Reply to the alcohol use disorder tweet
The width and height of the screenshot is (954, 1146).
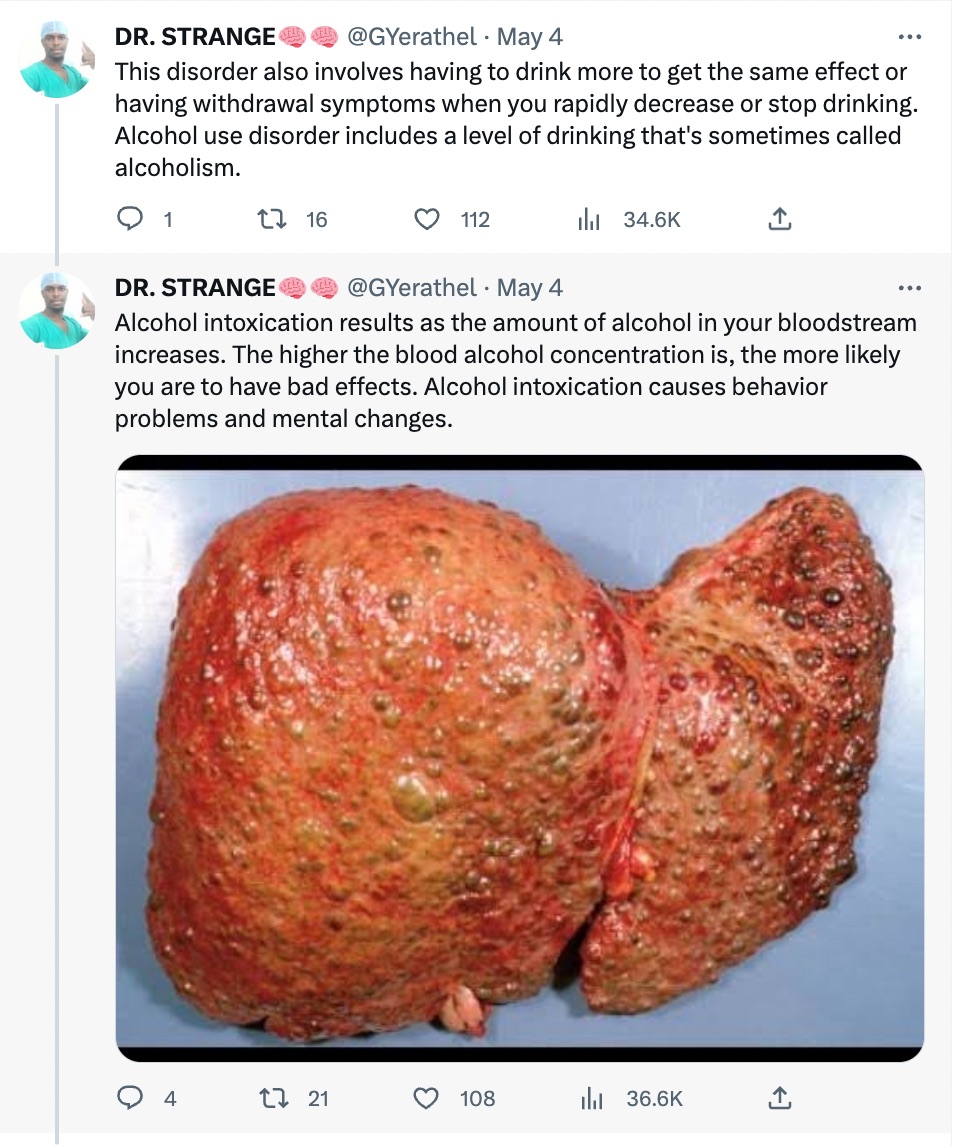pos(130,220)
